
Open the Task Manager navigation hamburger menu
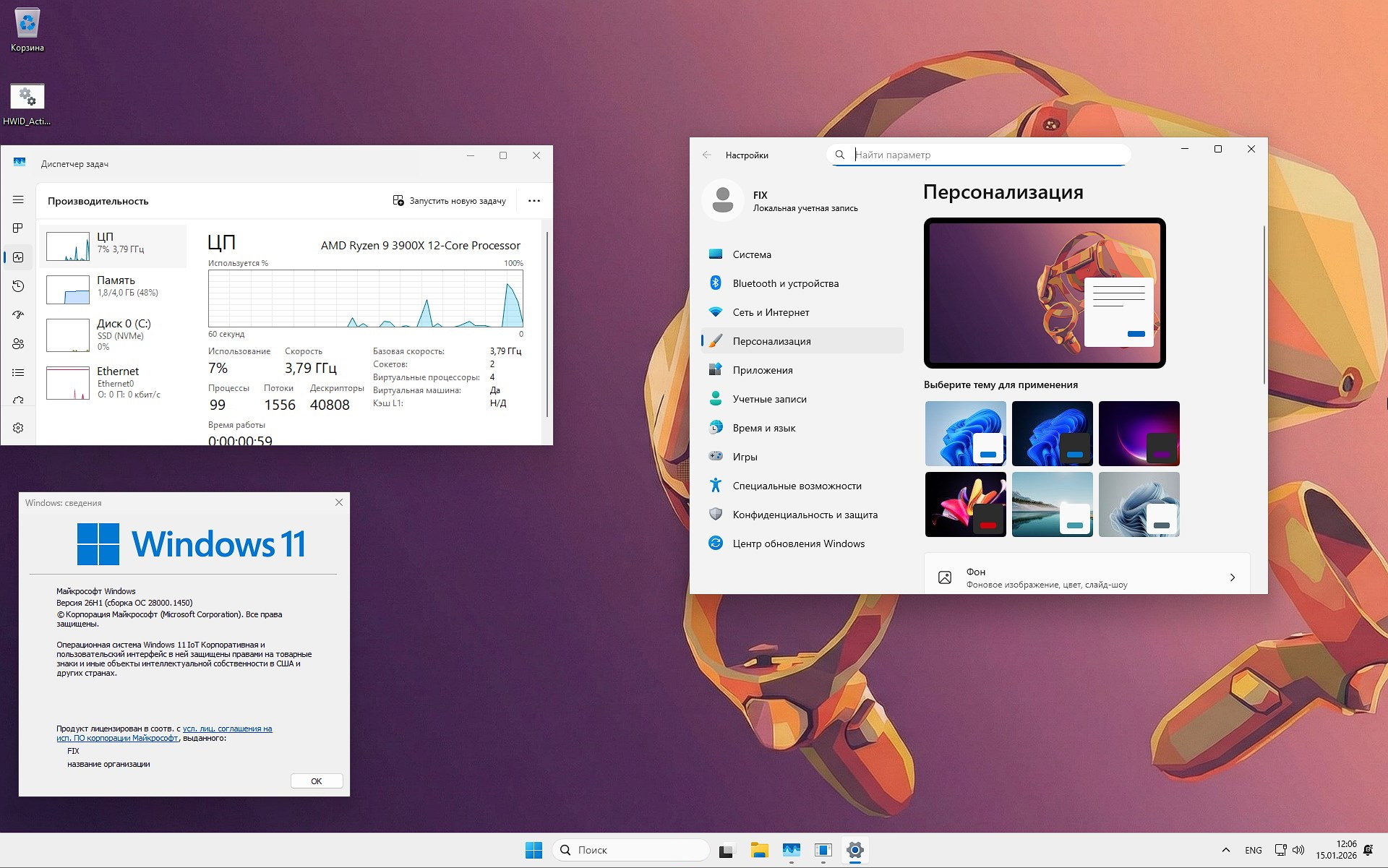[17, 200]
